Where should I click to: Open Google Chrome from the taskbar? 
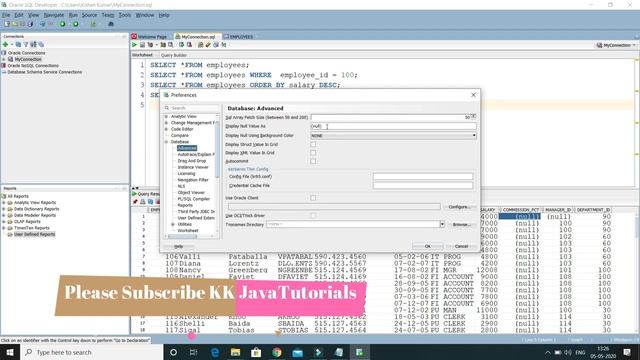tap(277, 352)
